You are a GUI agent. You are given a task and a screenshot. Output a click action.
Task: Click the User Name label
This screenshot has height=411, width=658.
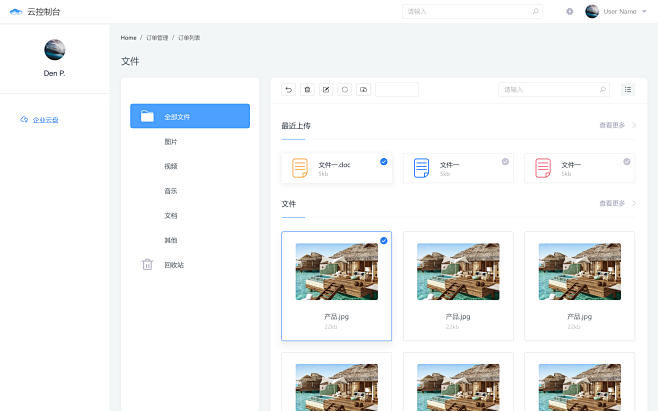[x=620, y=11]
